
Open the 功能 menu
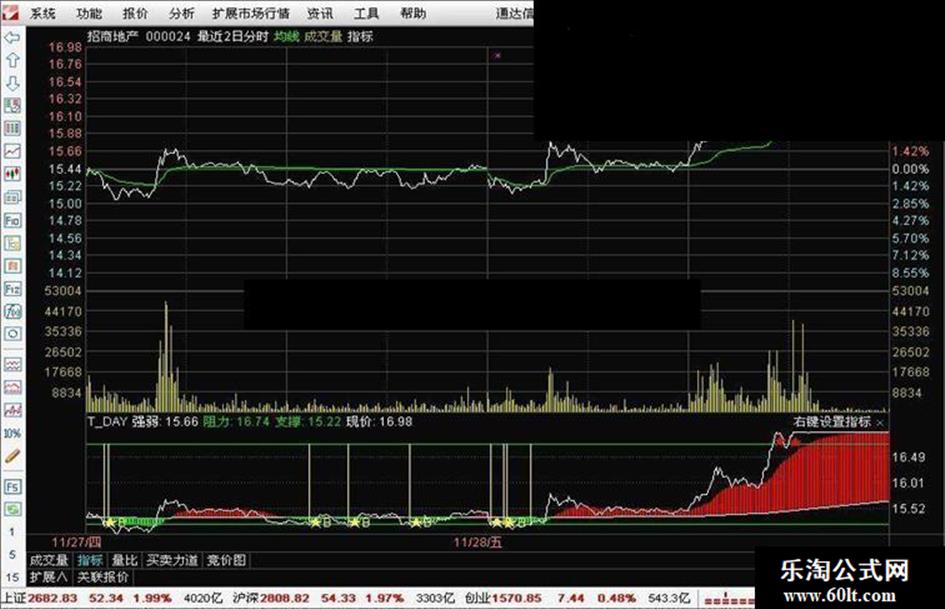89,13
